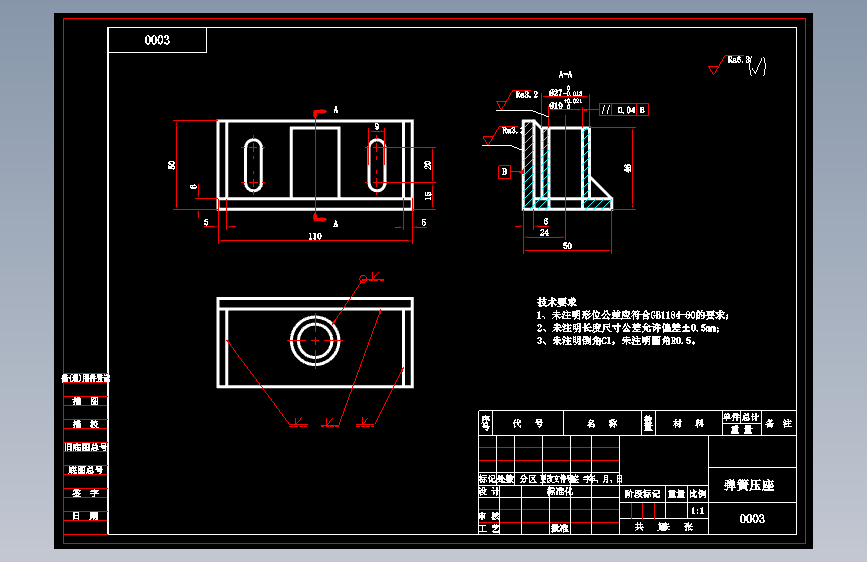Select the parallelism symbol in tolerance frame
The height and width of the screenshot is (562, 867).
606,110
